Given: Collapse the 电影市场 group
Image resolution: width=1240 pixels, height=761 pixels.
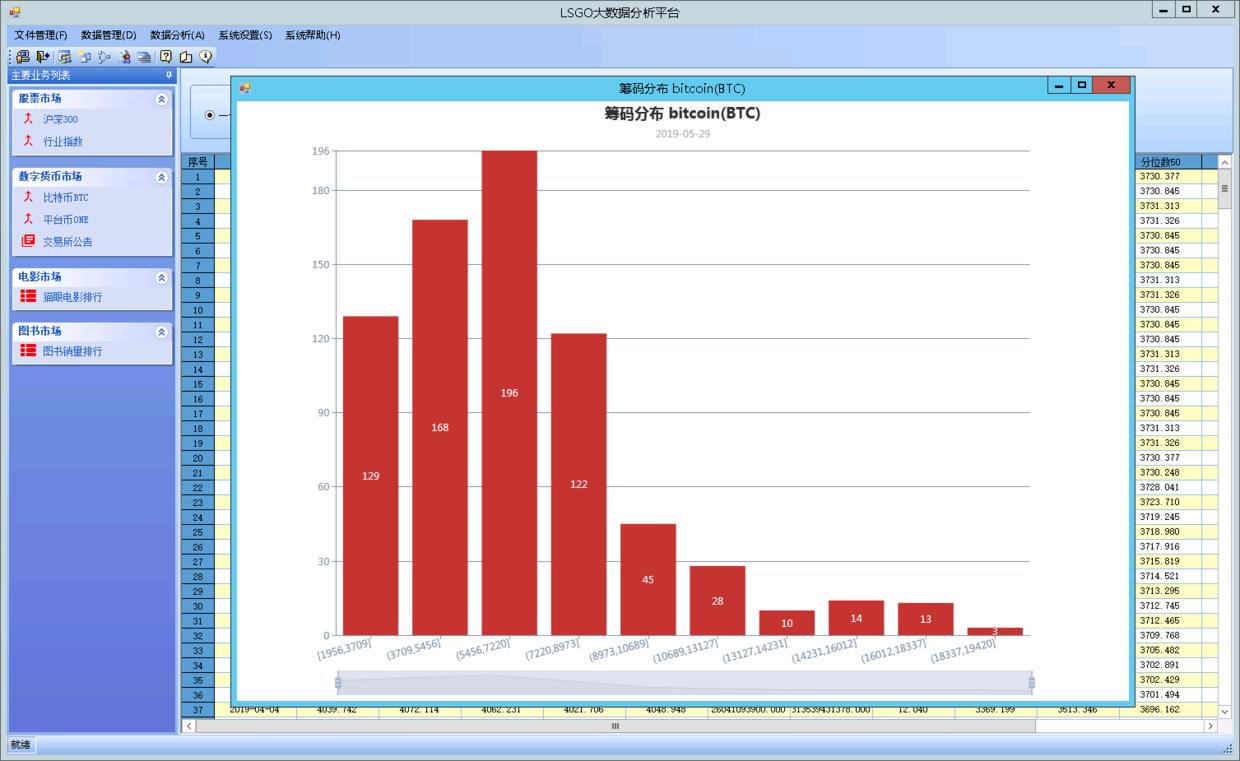Looking at the screenshot, I should click(162, 277).
